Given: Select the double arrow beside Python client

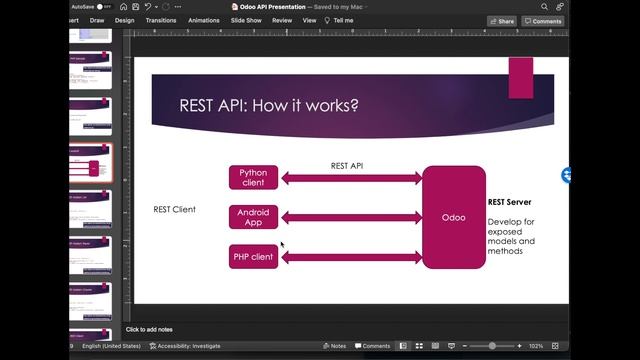Looking at the screenshot, I should tap(352, 178).
